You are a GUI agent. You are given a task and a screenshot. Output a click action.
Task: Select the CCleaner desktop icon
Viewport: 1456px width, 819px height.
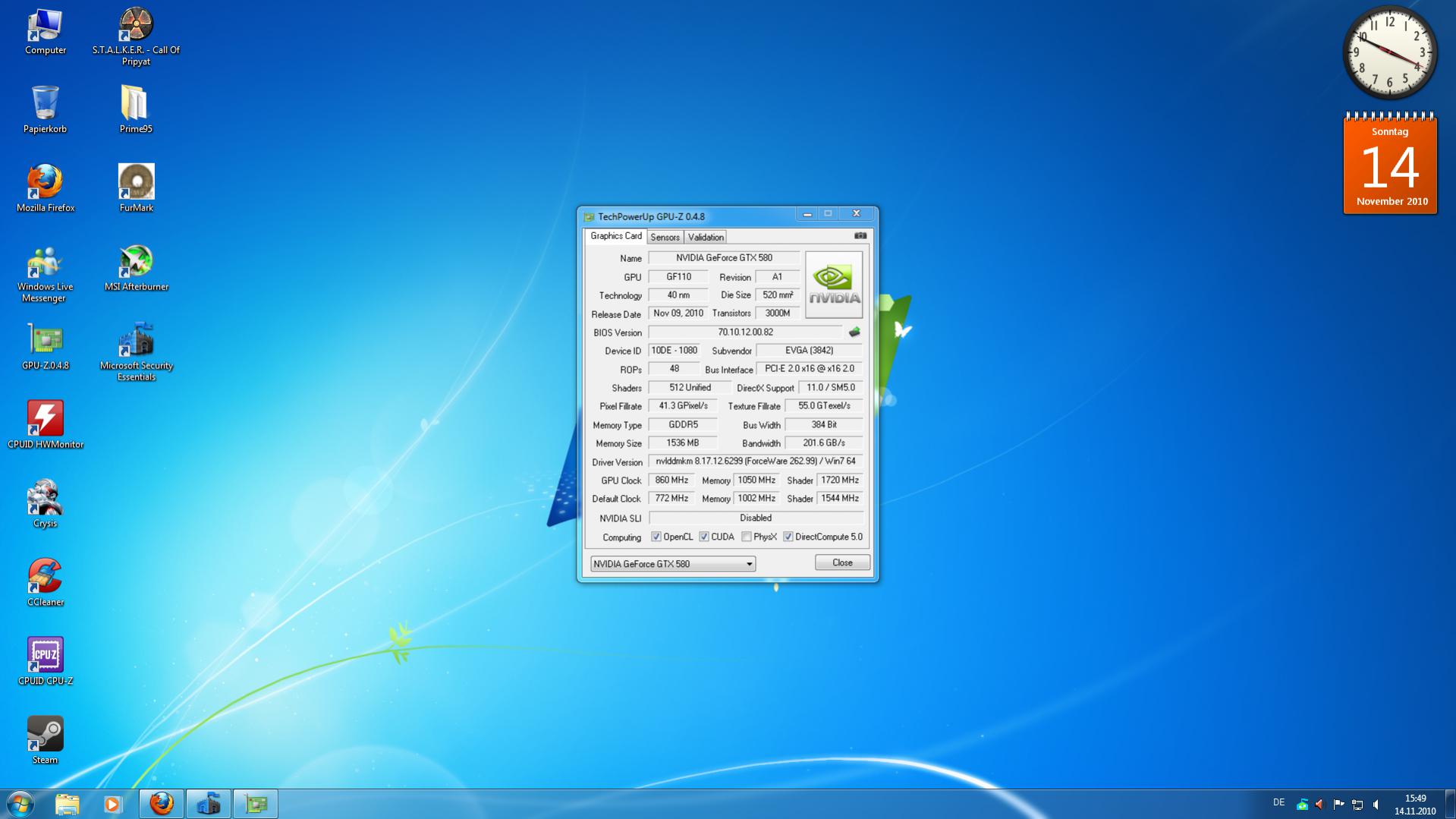point(45,583)
